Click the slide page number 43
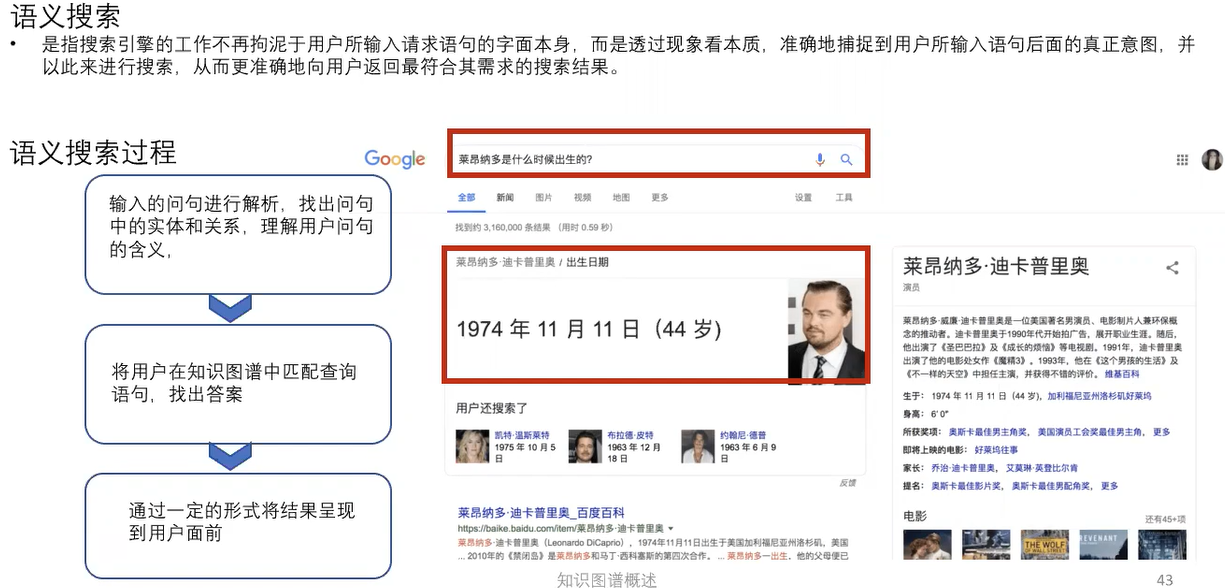 click(x=1163, y=579)
